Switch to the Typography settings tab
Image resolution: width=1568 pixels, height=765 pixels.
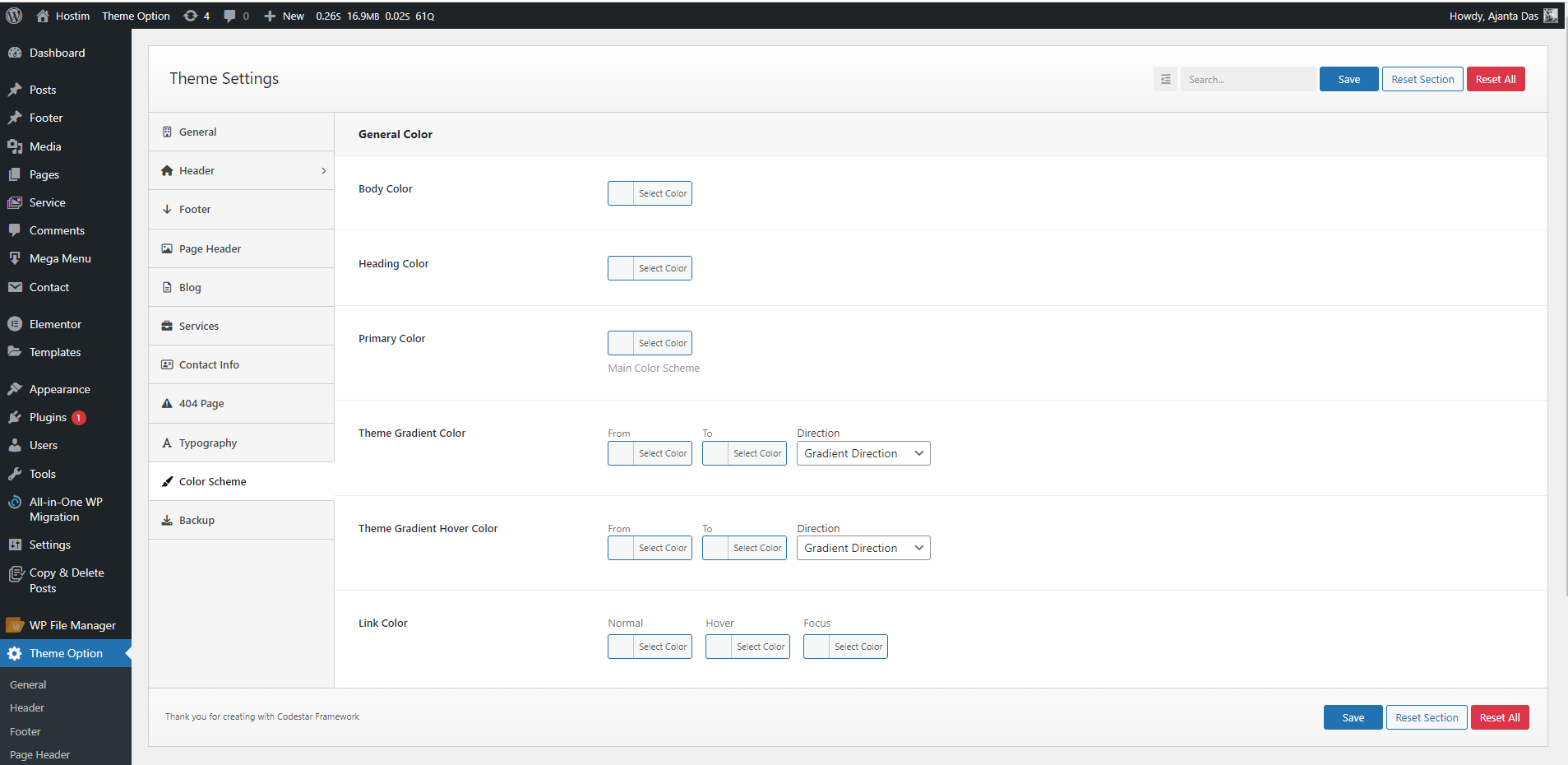[x=208, y=443]
